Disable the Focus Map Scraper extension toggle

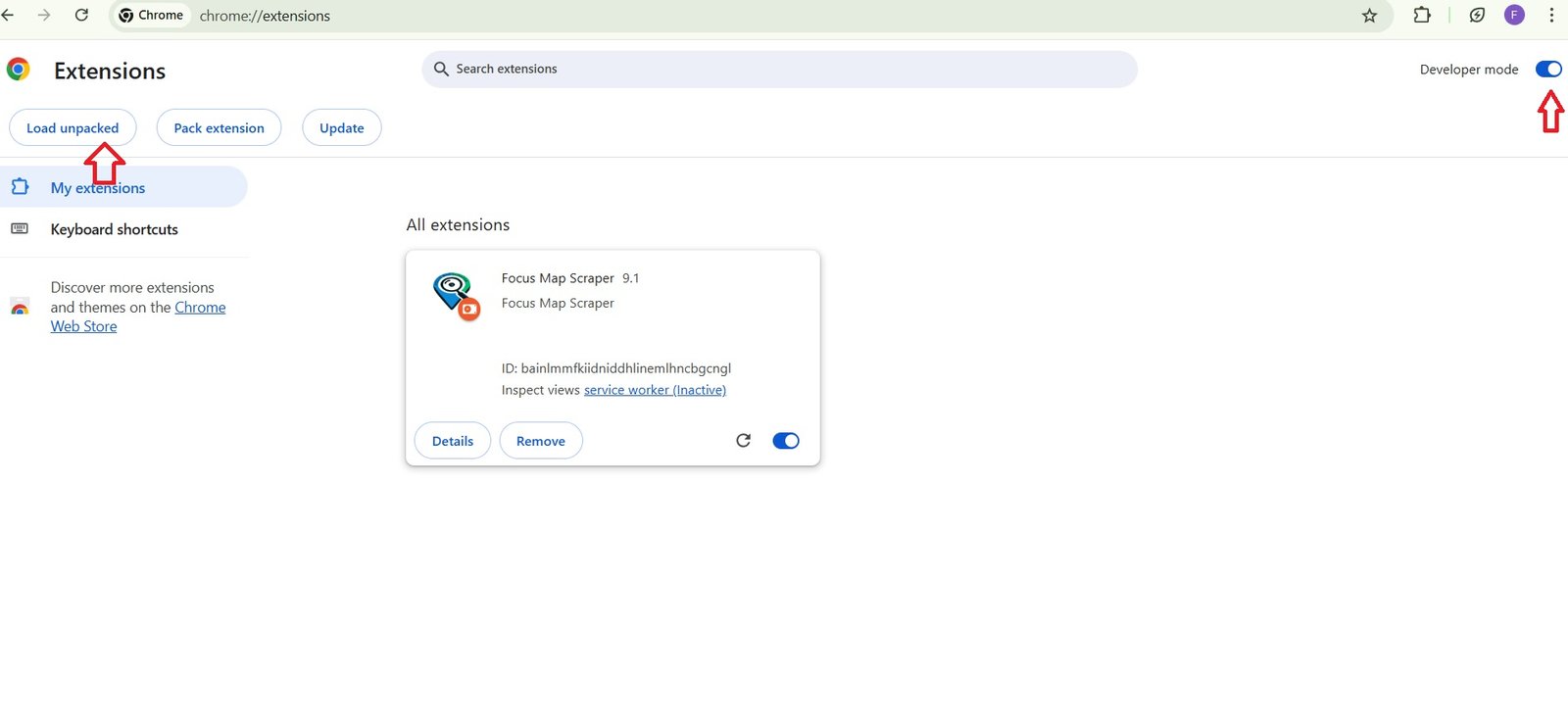[786, 441]
